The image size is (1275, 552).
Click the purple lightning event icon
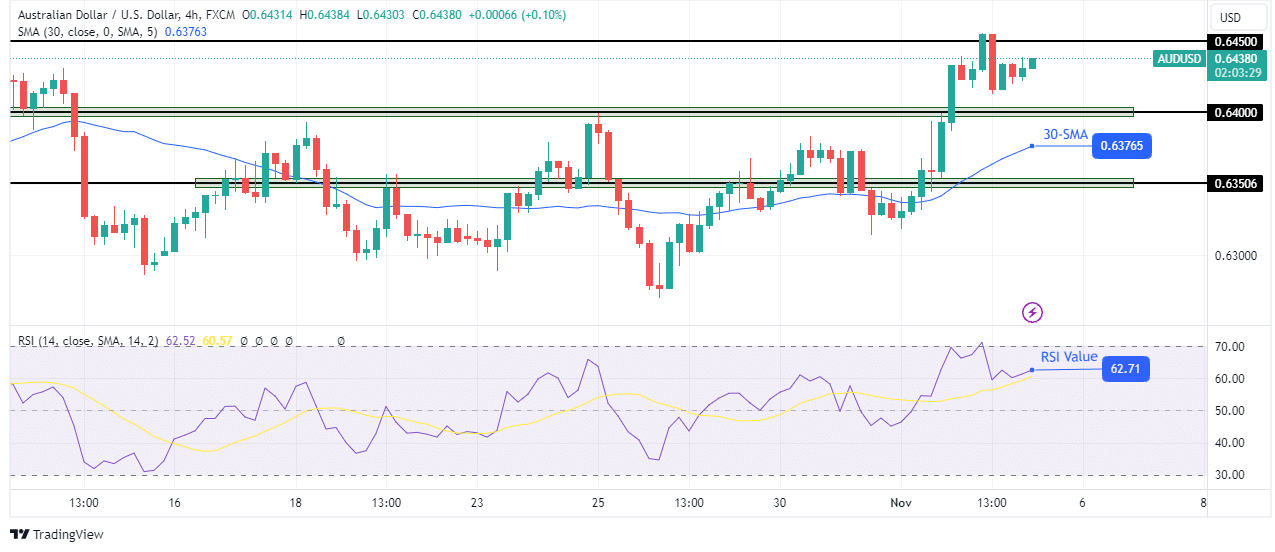click(x=1032, y=313)
